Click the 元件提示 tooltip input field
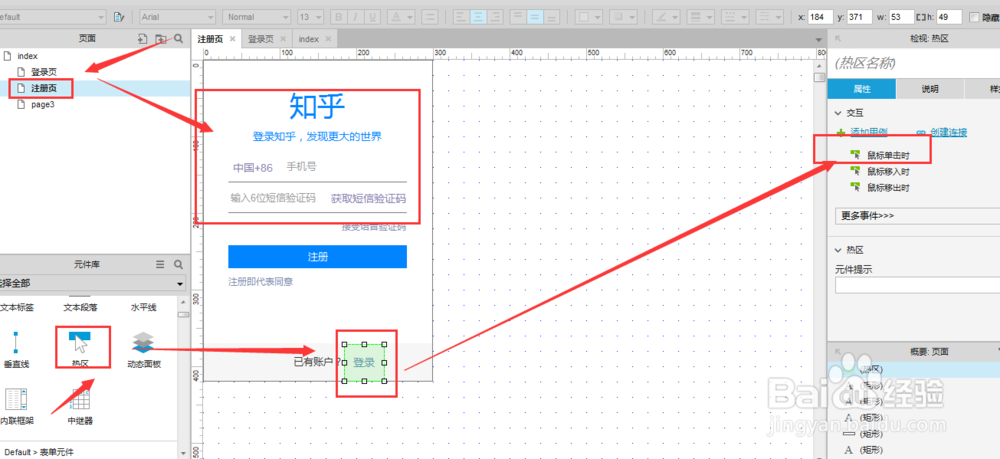 point(917,286)
